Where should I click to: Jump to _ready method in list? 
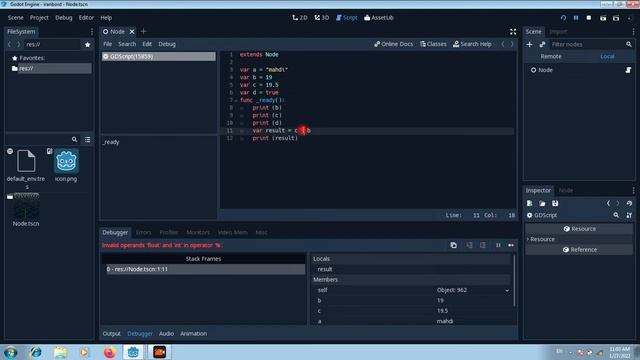(111, 142)
